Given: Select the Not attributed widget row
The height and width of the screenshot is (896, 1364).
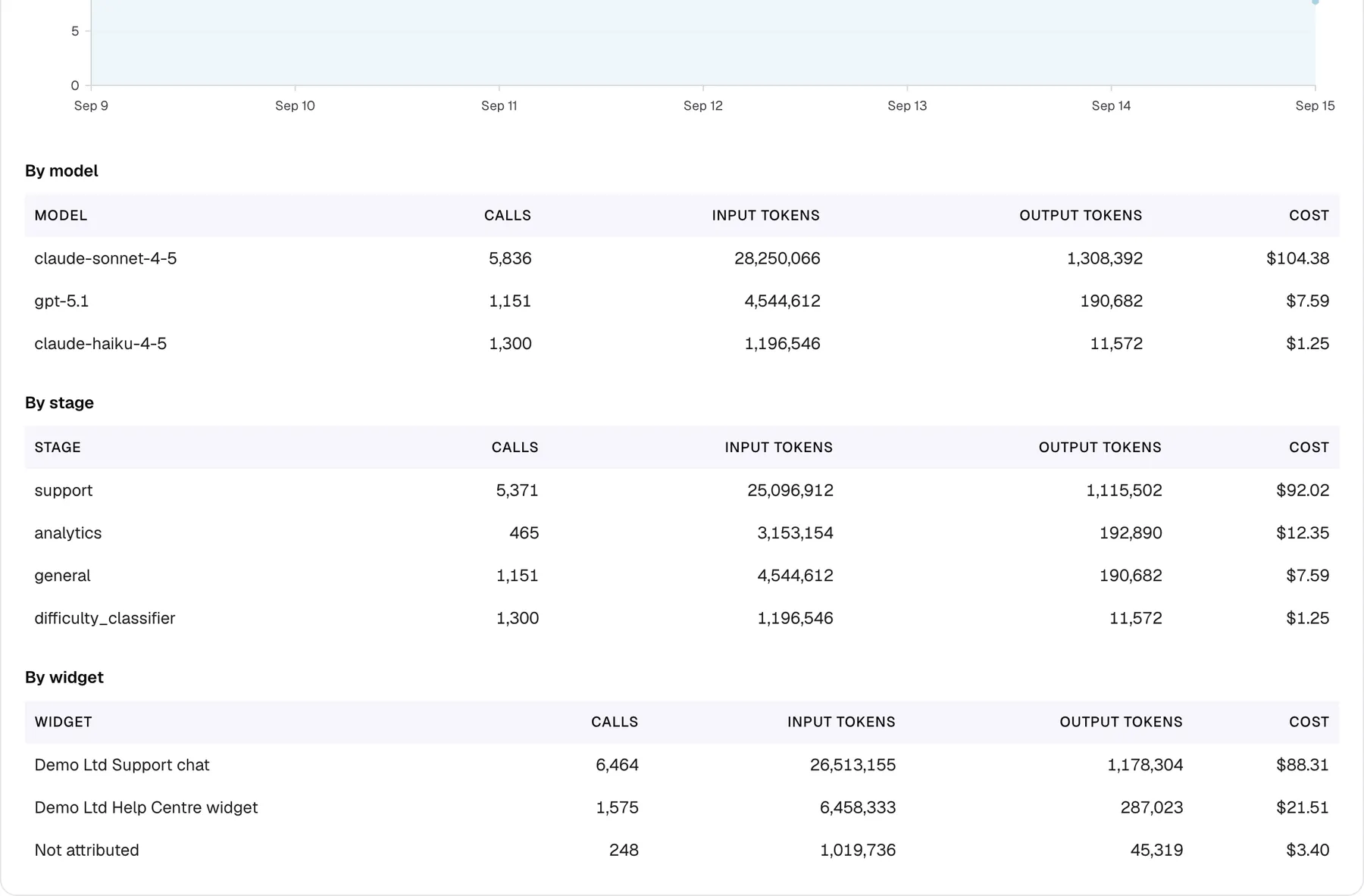Looking at the screenshot, I should tap(682, 850).
